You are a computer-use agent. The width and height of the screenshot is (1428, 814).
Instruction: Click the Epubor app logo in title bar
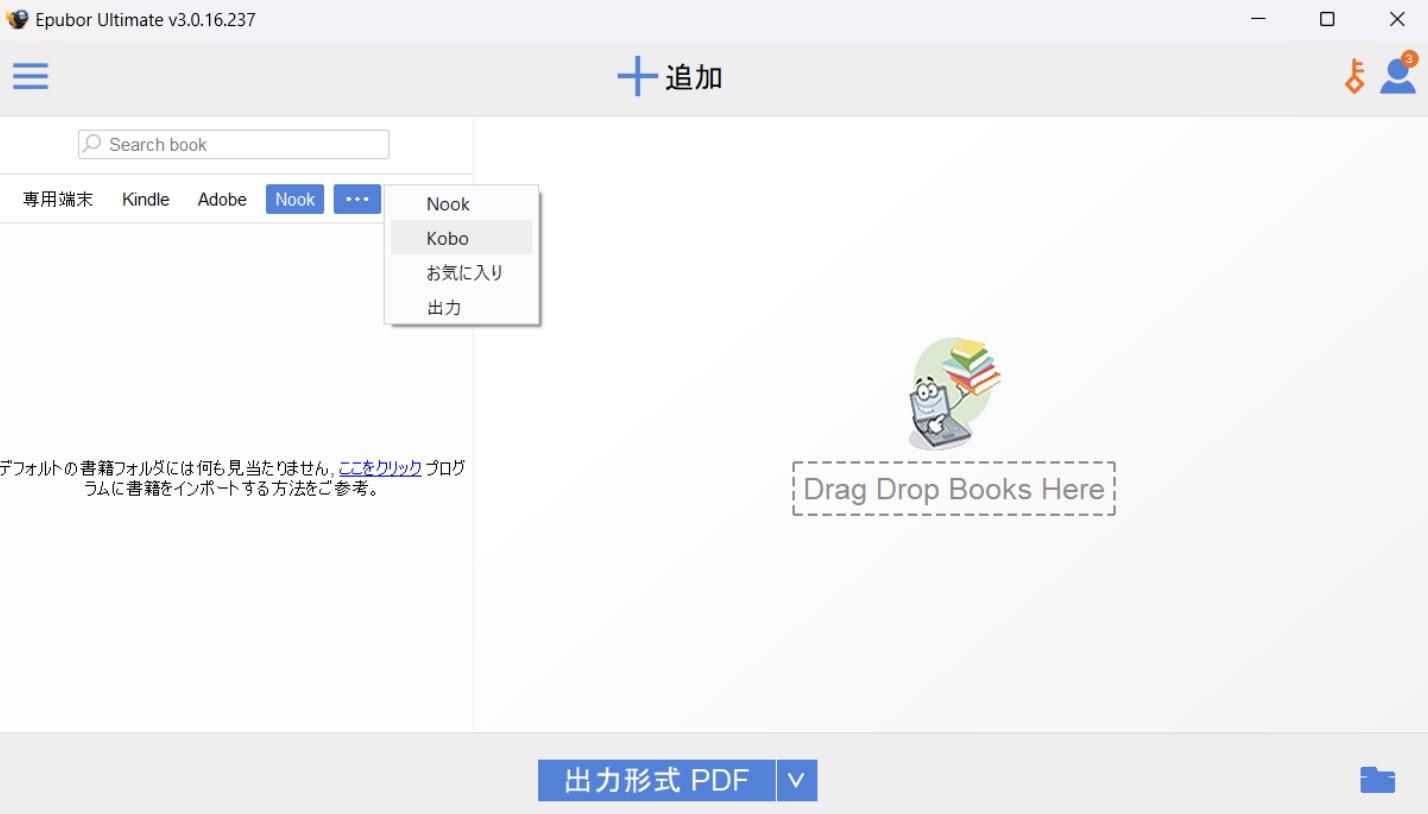(17, 19)
